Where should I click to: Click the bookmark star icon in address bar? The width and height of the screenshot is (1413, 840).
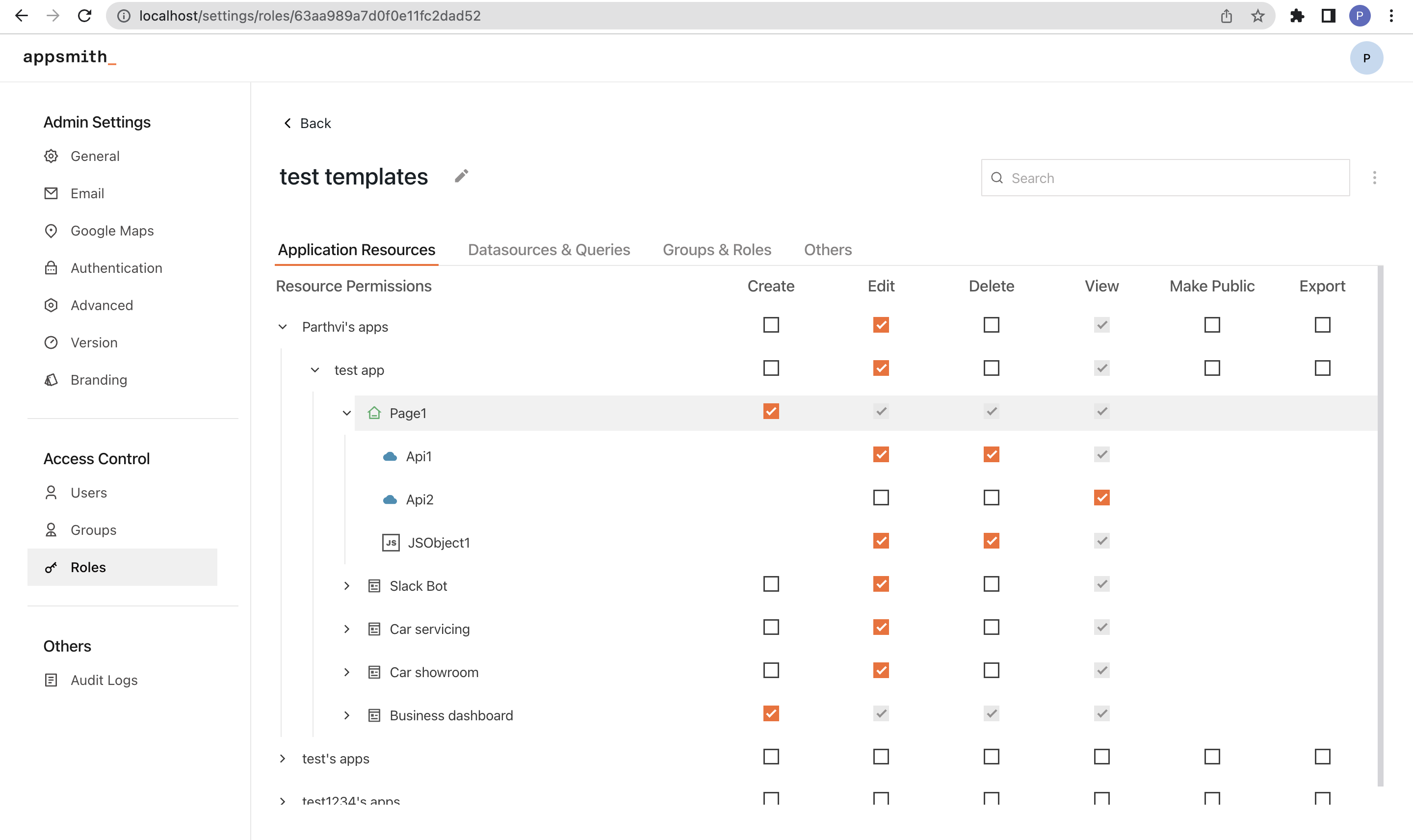[x=1257, y=16]
